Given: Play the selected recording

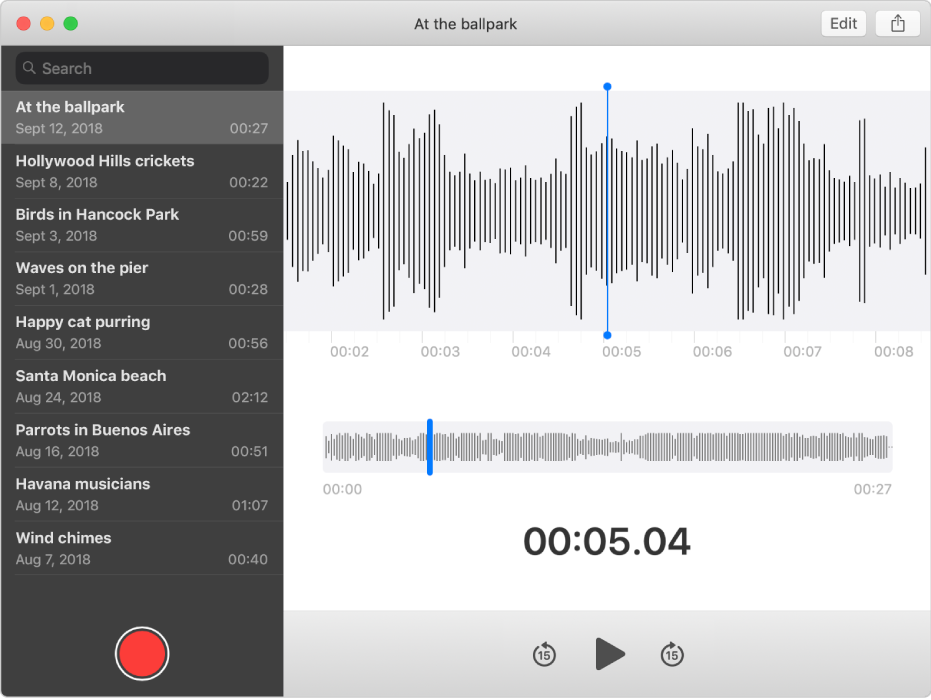Looking at the screenshot, I should coord(609,655).
